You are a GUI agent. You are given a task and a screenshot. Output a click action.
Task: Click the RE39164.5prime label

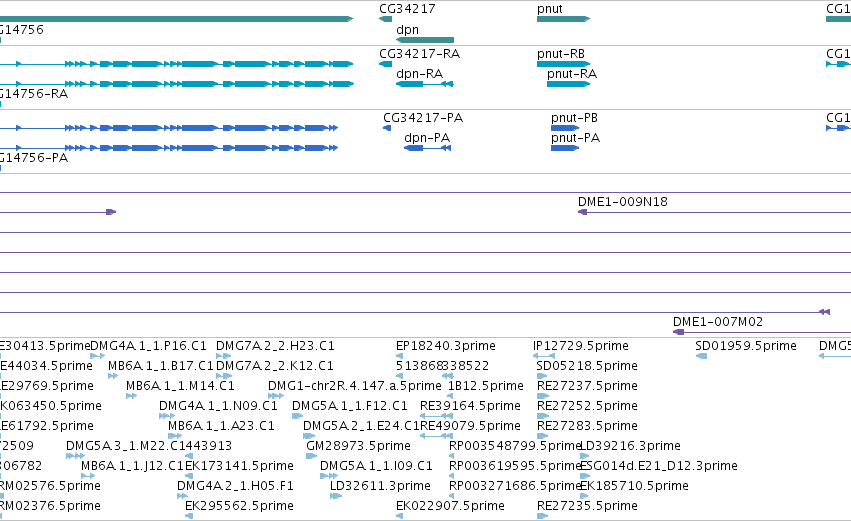tap(470, 406)
